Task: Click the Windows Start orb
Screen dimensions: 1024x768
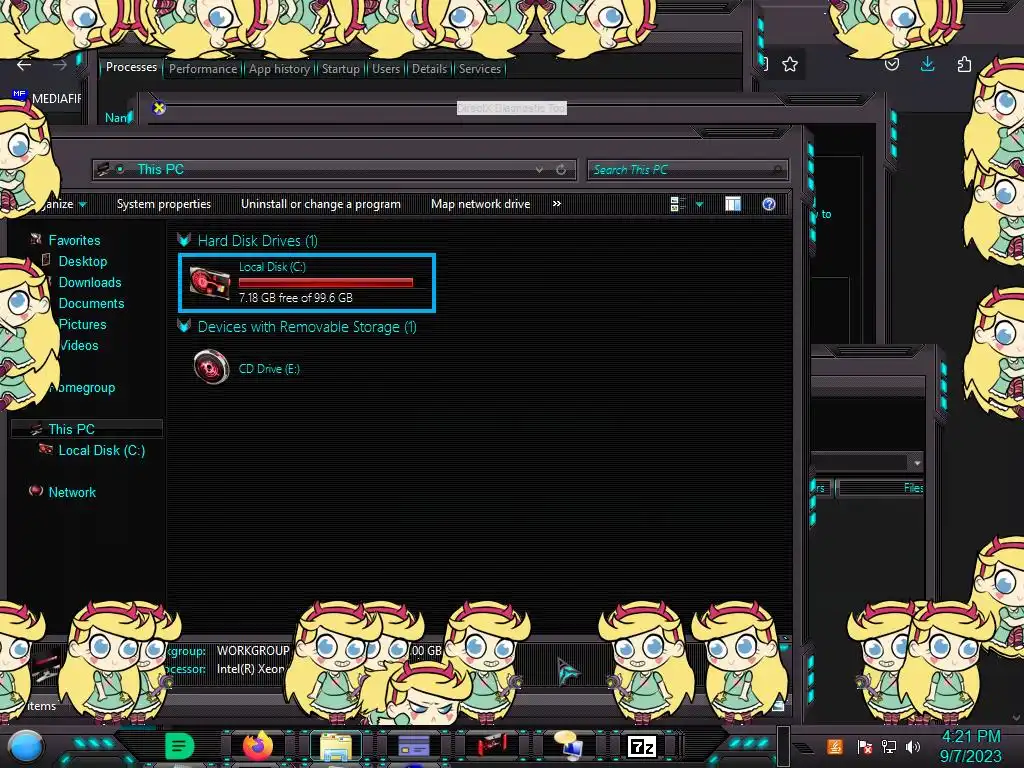Action: coord(25,746)
